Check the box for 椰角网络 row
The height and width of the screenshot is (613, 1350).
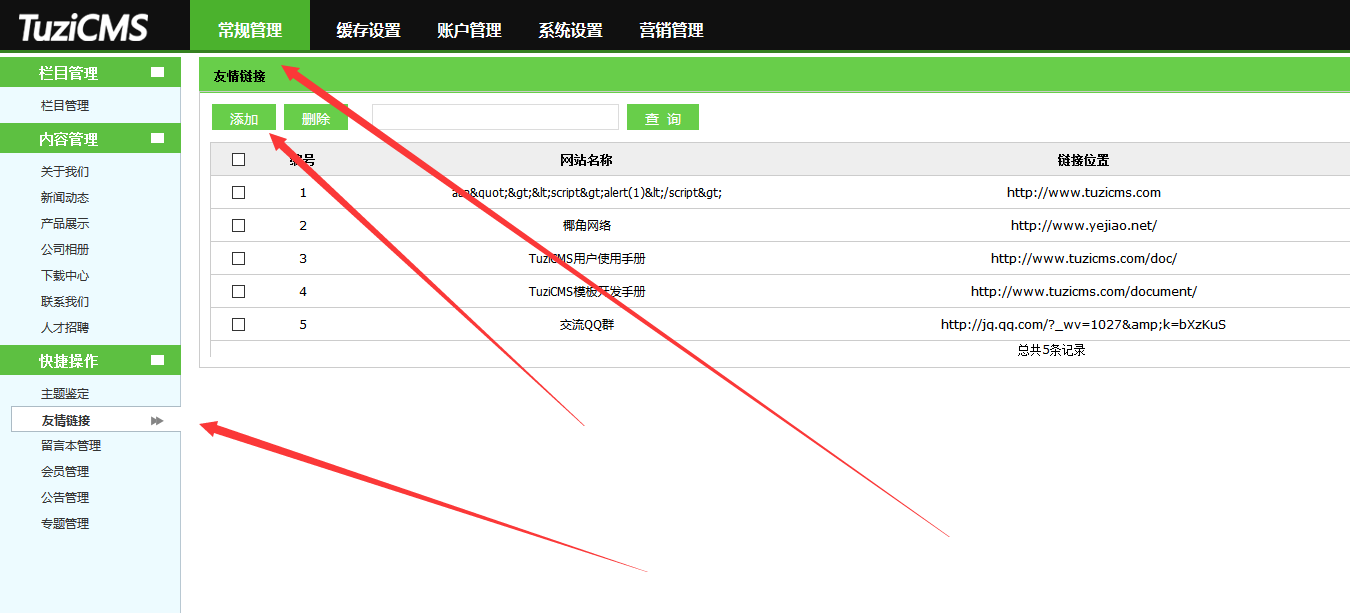tap(238, 225)
